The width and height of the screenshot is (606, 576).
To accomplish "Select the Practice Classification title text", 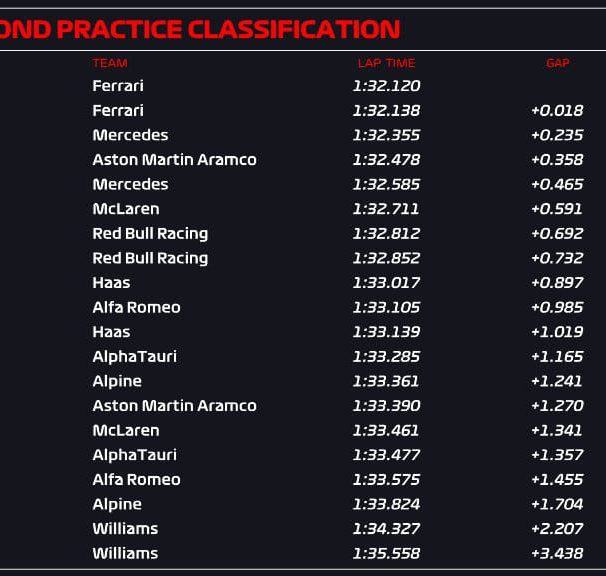I will [200, 29].
